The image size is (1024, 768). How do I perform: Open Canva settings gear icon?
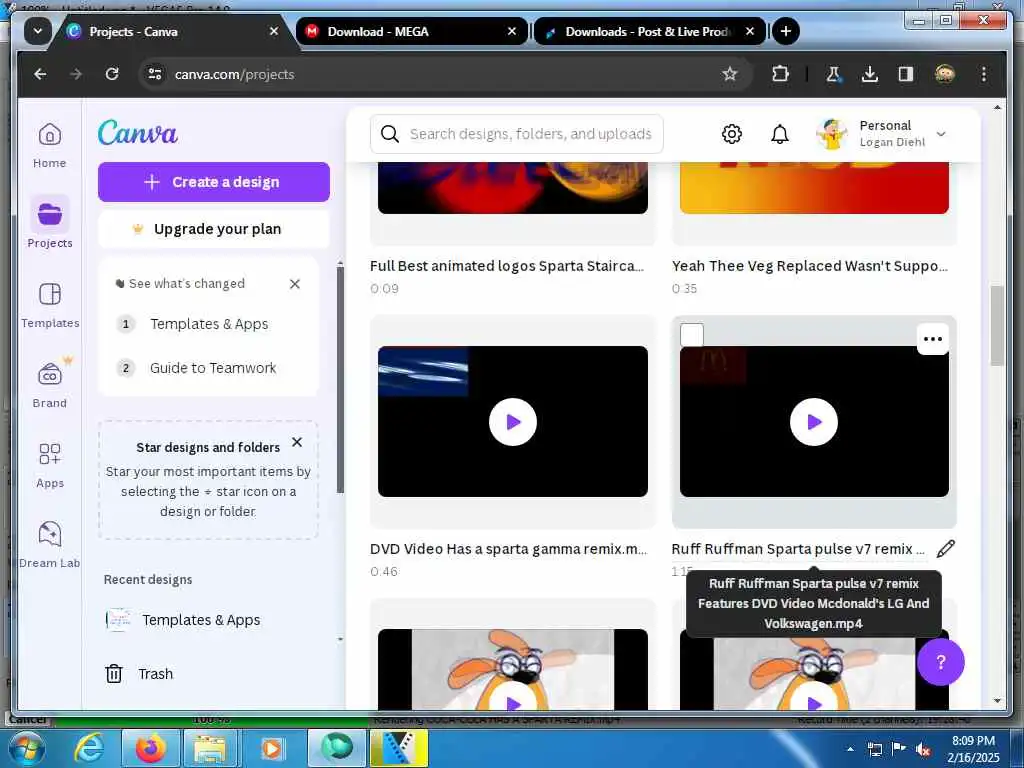pos(731,134)
